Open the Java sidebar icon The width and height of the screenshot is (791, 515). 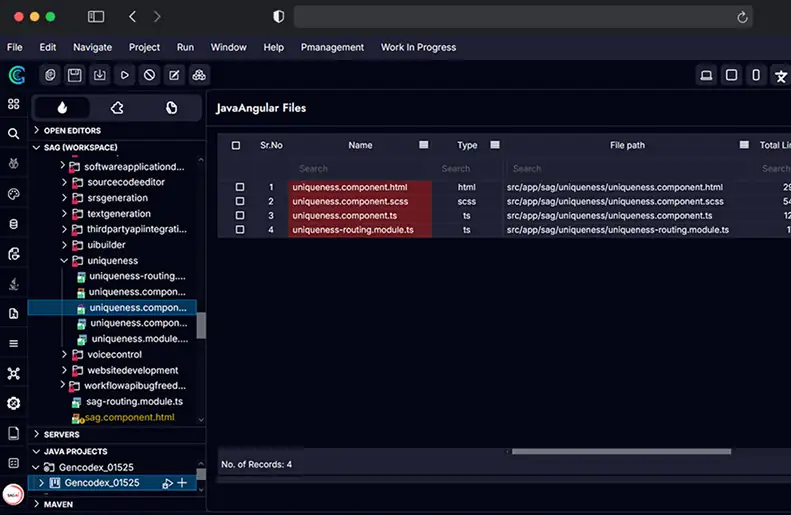pos(14,283)
